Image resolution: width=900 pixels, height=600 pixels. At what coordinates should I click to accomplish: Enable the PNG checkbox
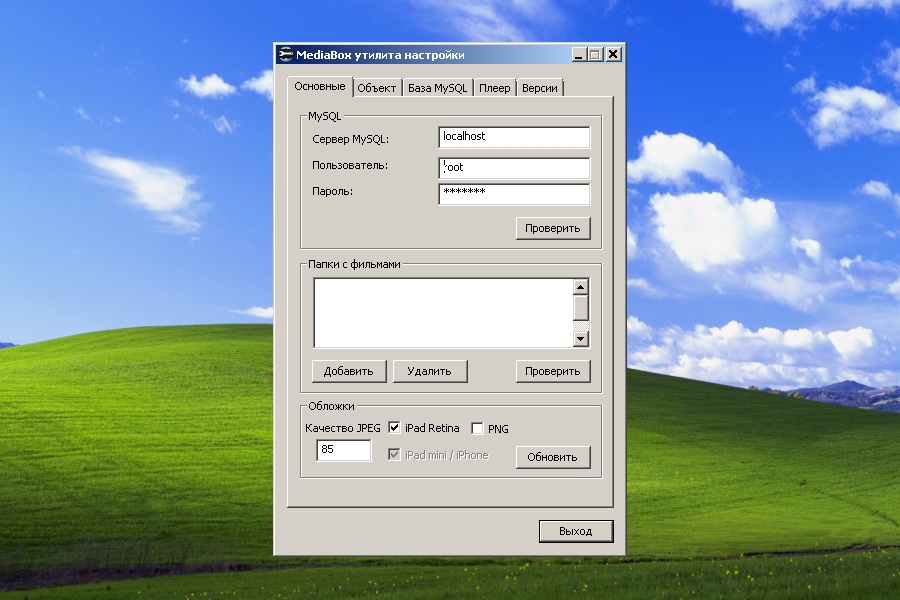click(x=477, y=428)
